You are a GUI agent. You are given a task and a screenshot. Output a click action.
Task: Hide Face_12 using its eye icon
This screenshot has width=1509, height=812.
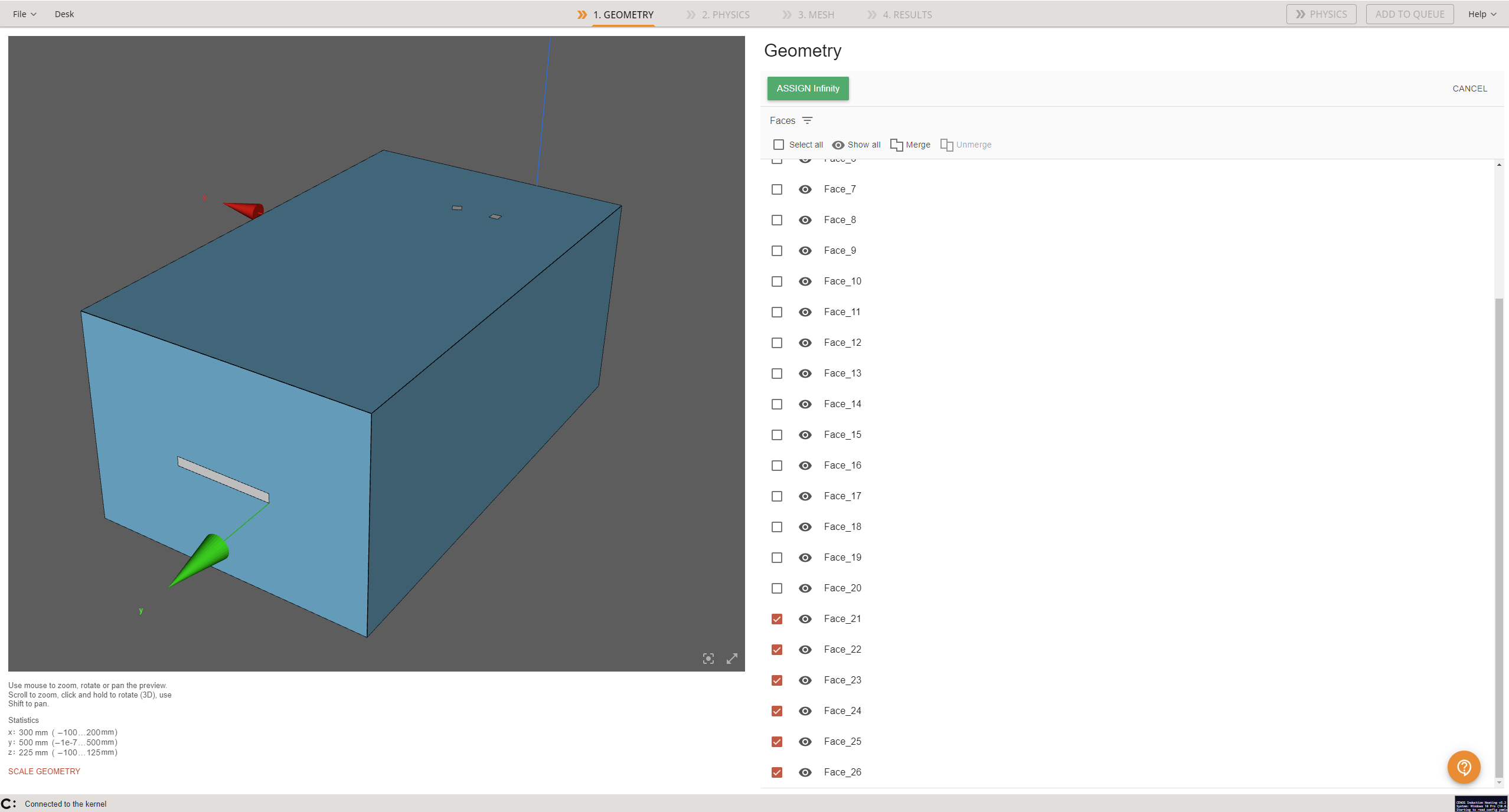(805, 343)
